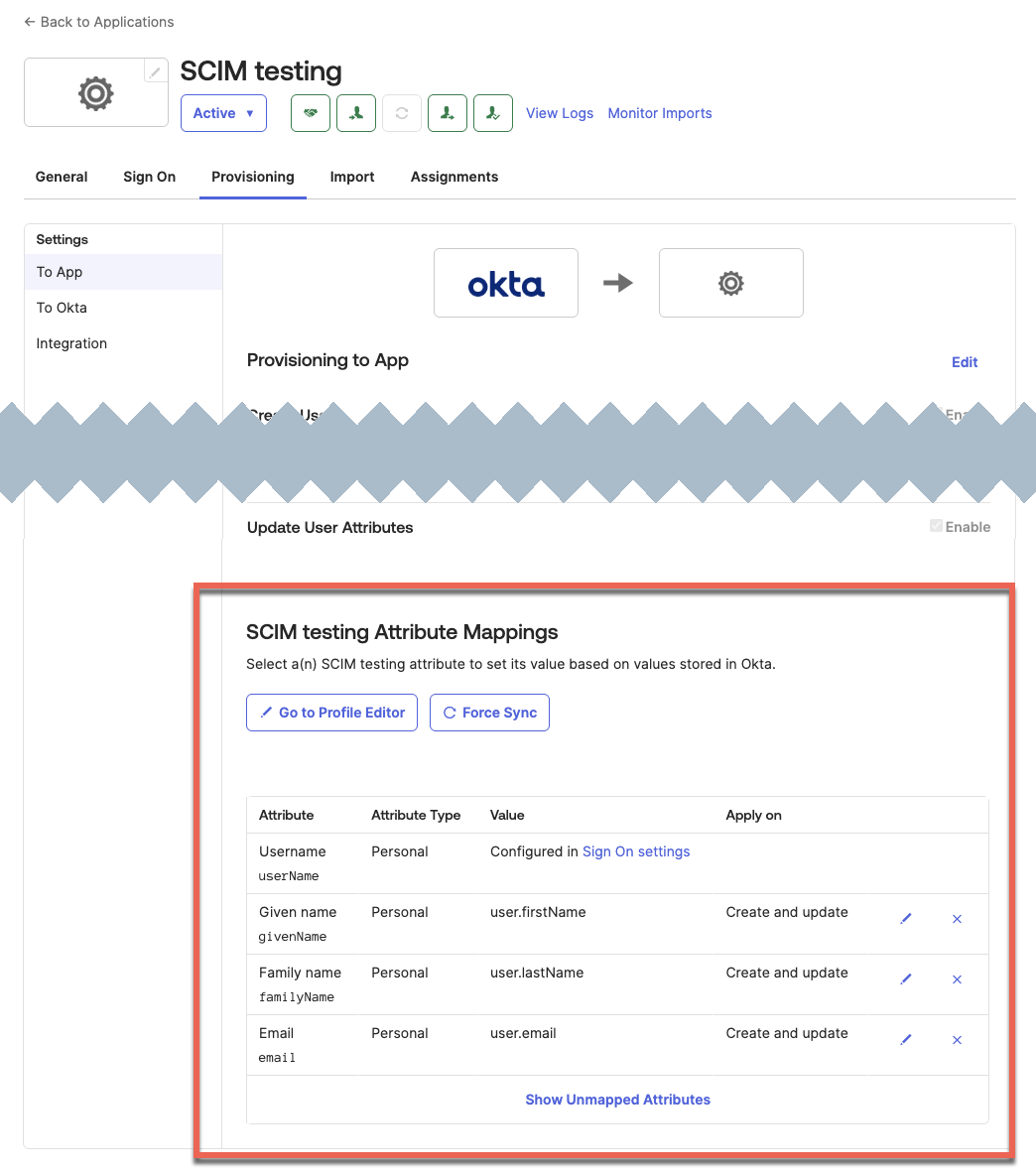Click the green handshake provisioning icon
Image resolution: width=1036 pixels, height=1172 pixels.
(310, 112)
